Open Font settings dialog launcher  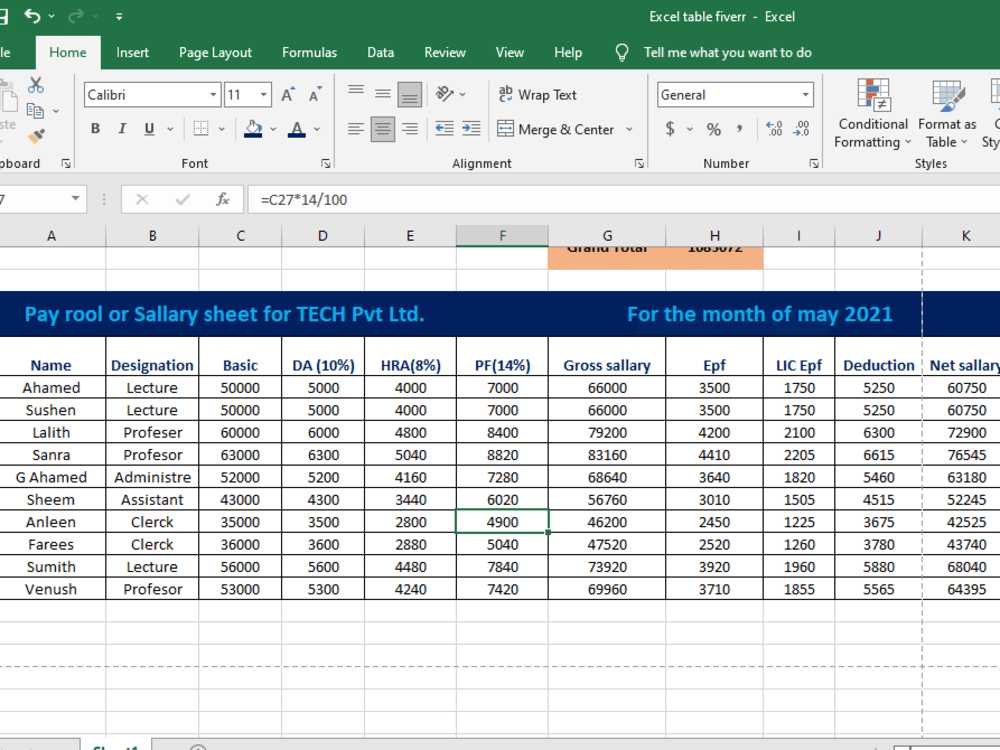[x=326, y=164]
